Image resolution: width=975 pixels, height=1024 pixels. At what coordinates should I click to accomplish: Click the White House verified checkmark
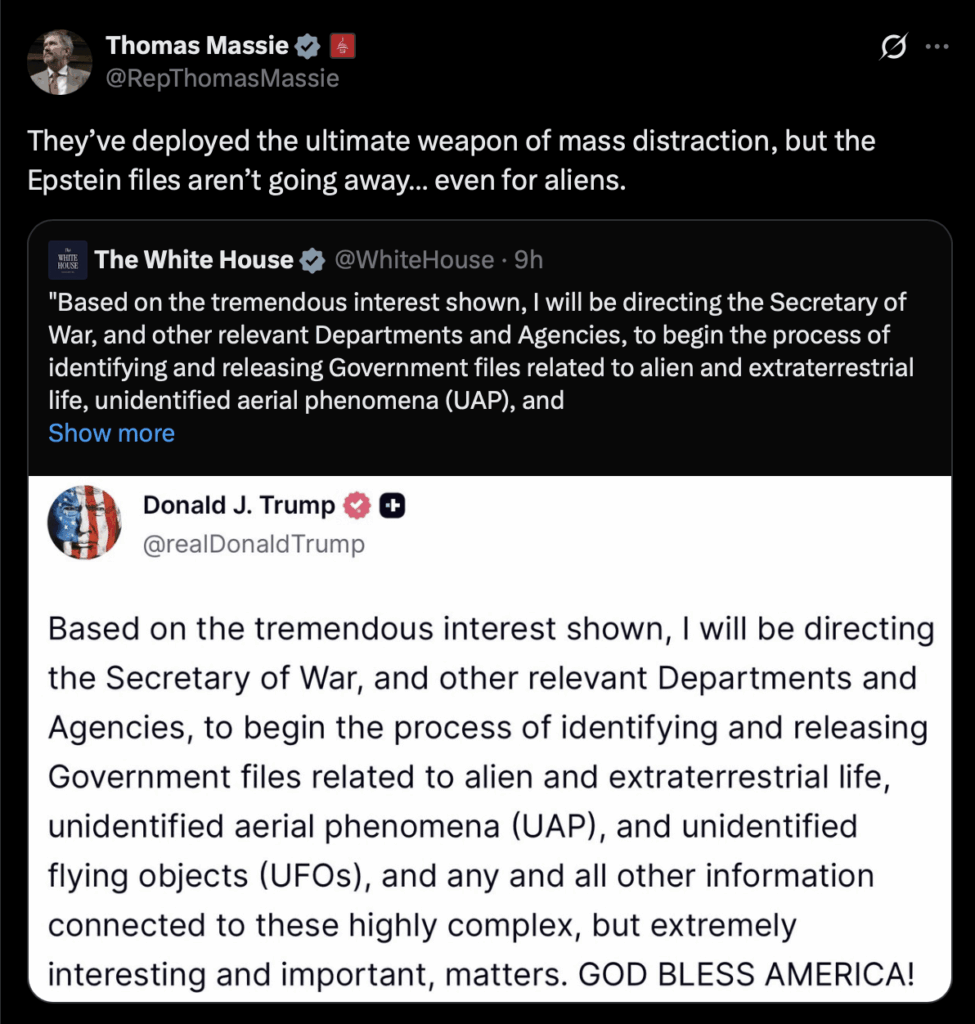(313, 260)
